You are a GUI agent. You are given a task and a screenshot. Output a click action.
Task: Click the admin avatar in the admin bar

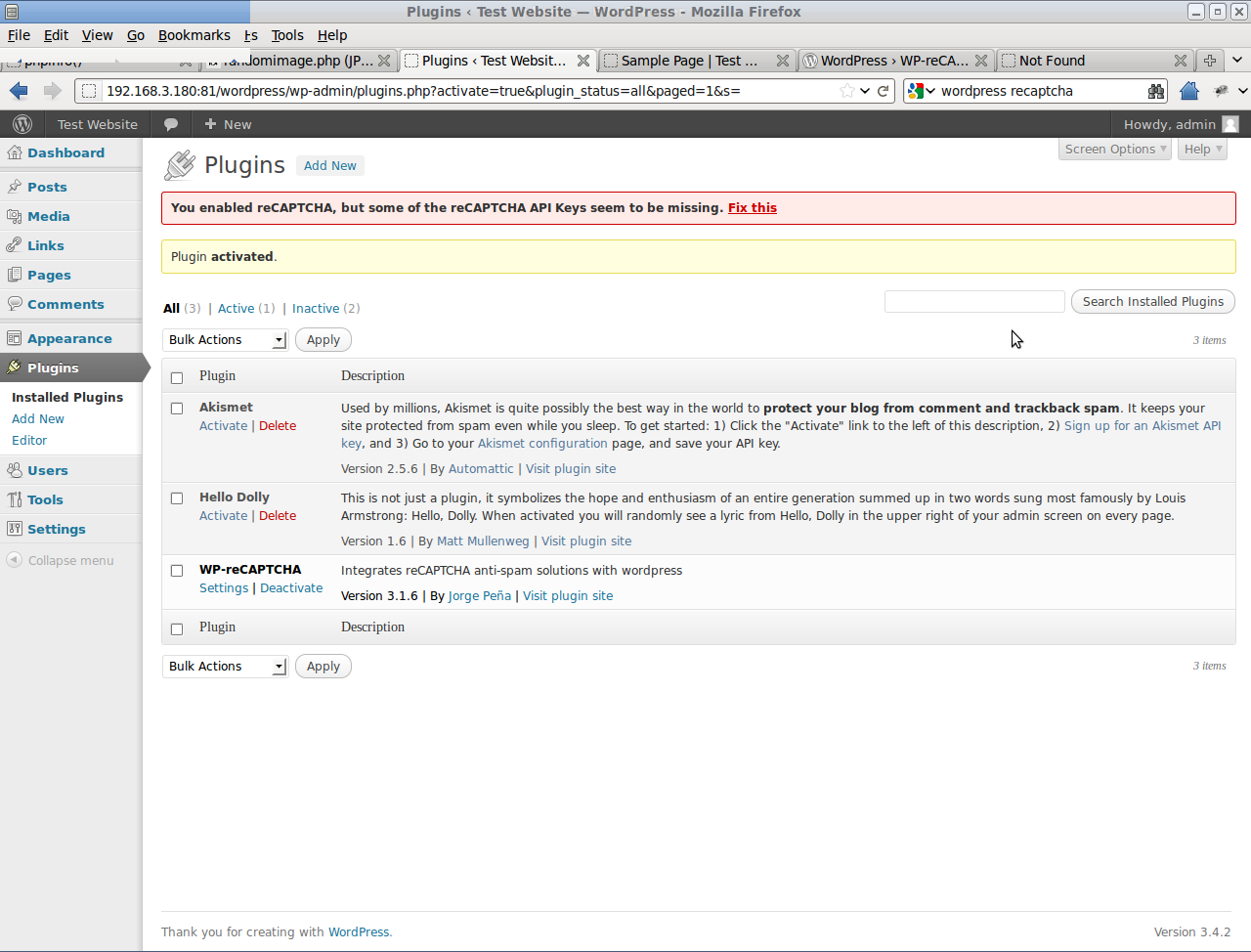tap(1230, 124)
